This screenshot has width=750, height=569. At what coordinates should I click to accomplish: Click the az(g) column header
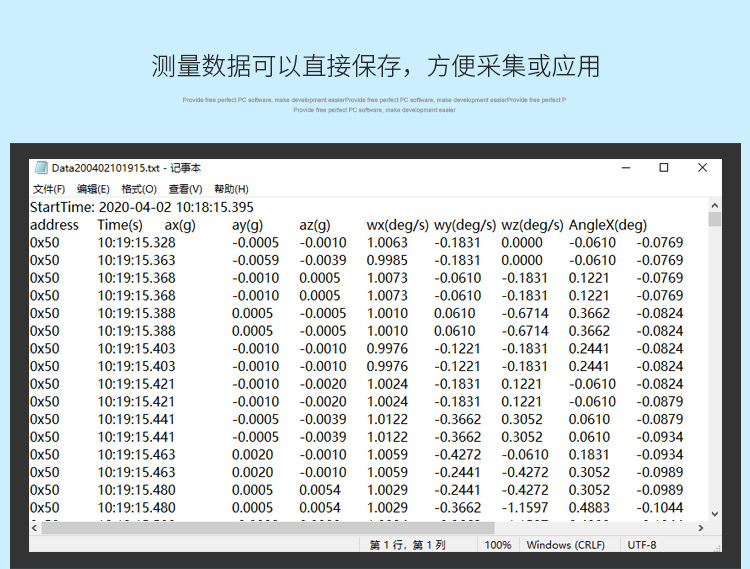(315, 225)
